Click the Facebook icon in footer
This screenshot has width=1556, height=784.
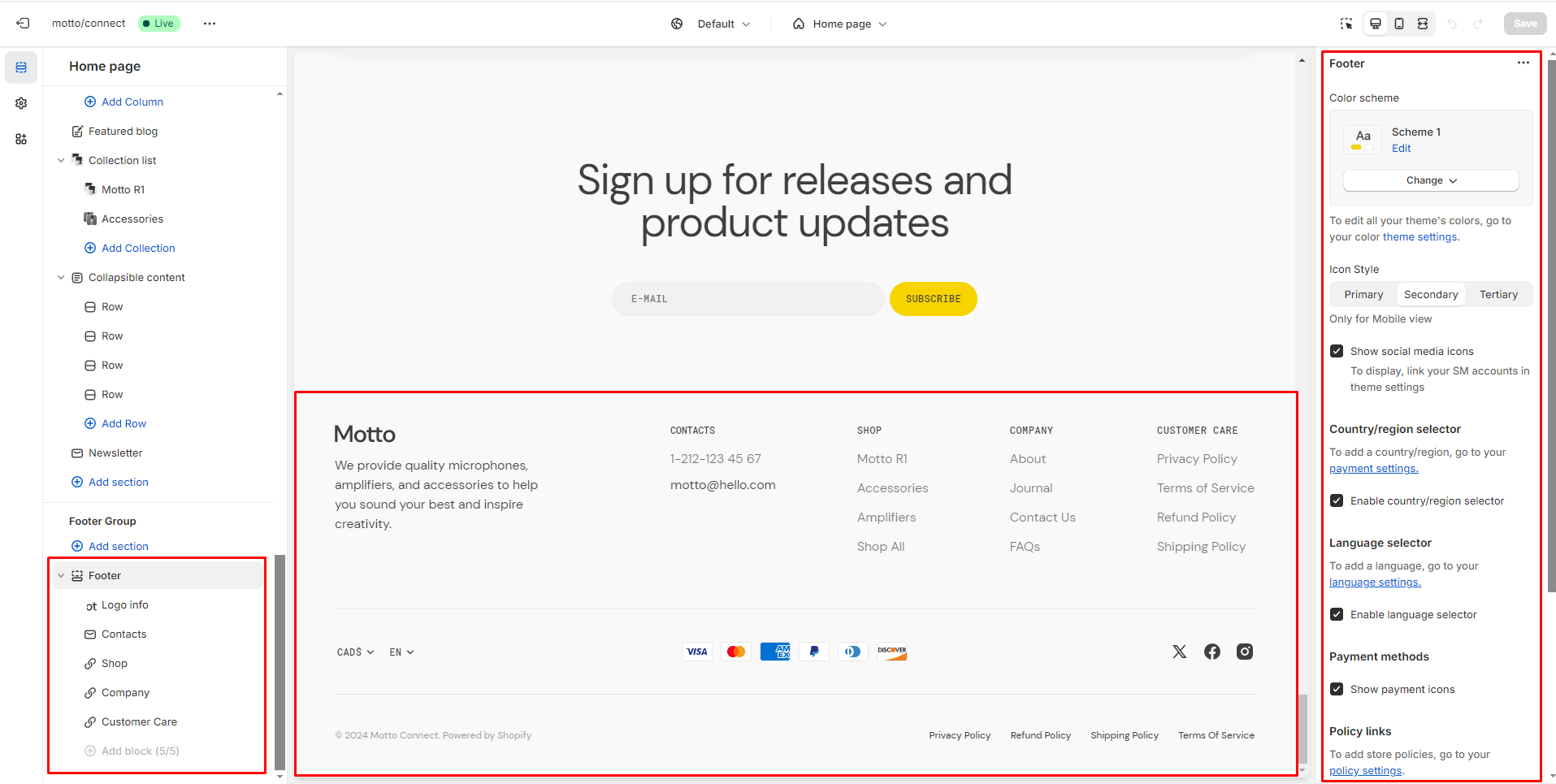point(1211,652)
